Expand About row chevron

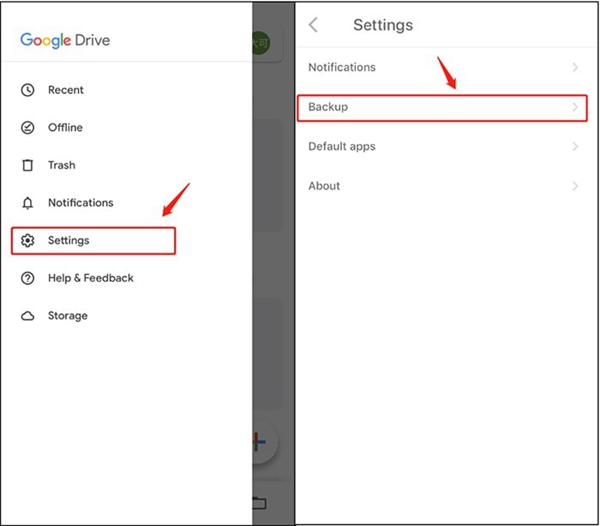[575, 186]
